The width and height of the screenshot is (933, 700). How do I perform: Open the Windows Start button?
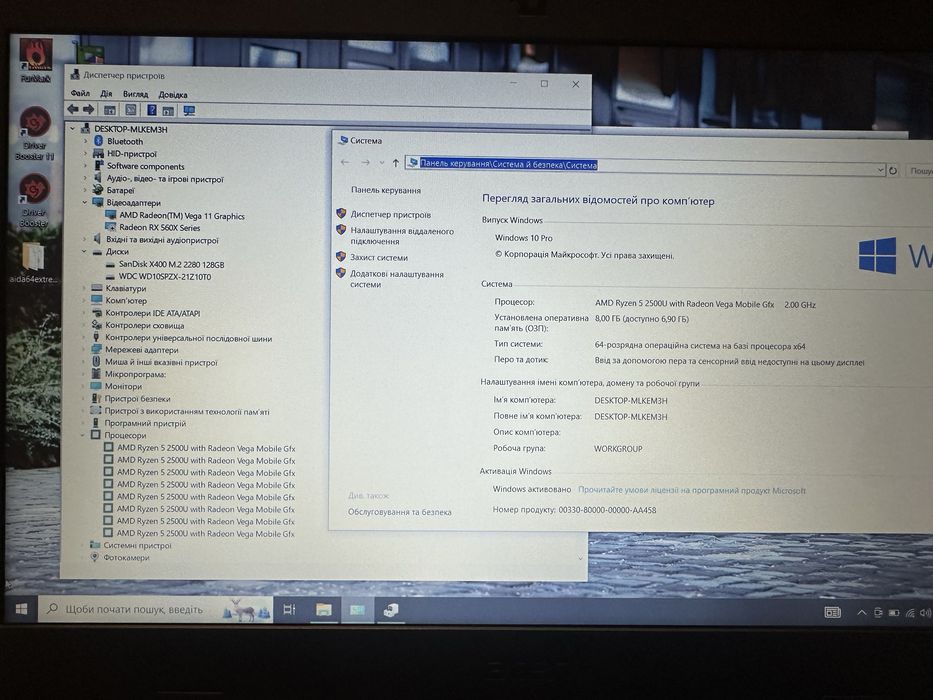click(x=21, y=608)
